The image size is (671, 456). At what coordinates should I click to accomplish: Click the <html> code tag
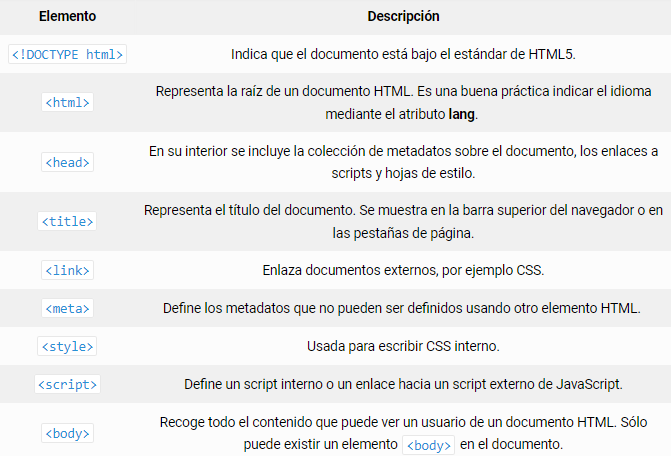[x=68, y=102]
